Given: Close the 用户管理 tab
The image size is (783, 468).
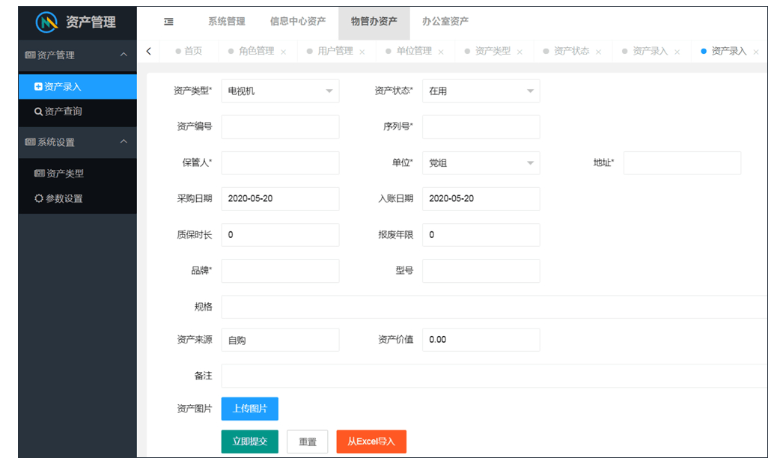Looking at the screenshot, I should tap(361, 52).
